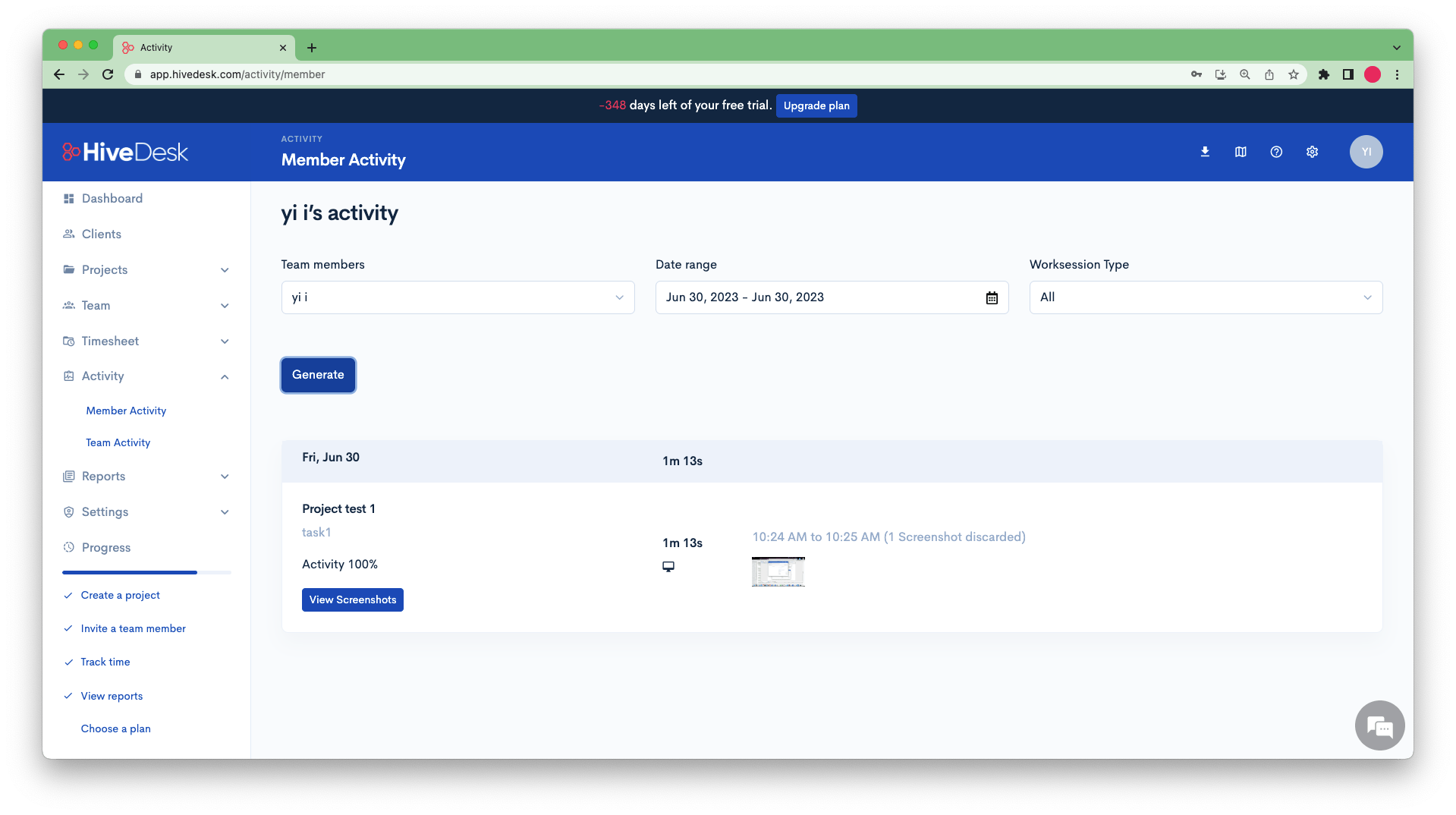The height and width of the screenshot is (815, 1456).
Task: Open help via the question mark icon
Action: tap(1275, 152)
